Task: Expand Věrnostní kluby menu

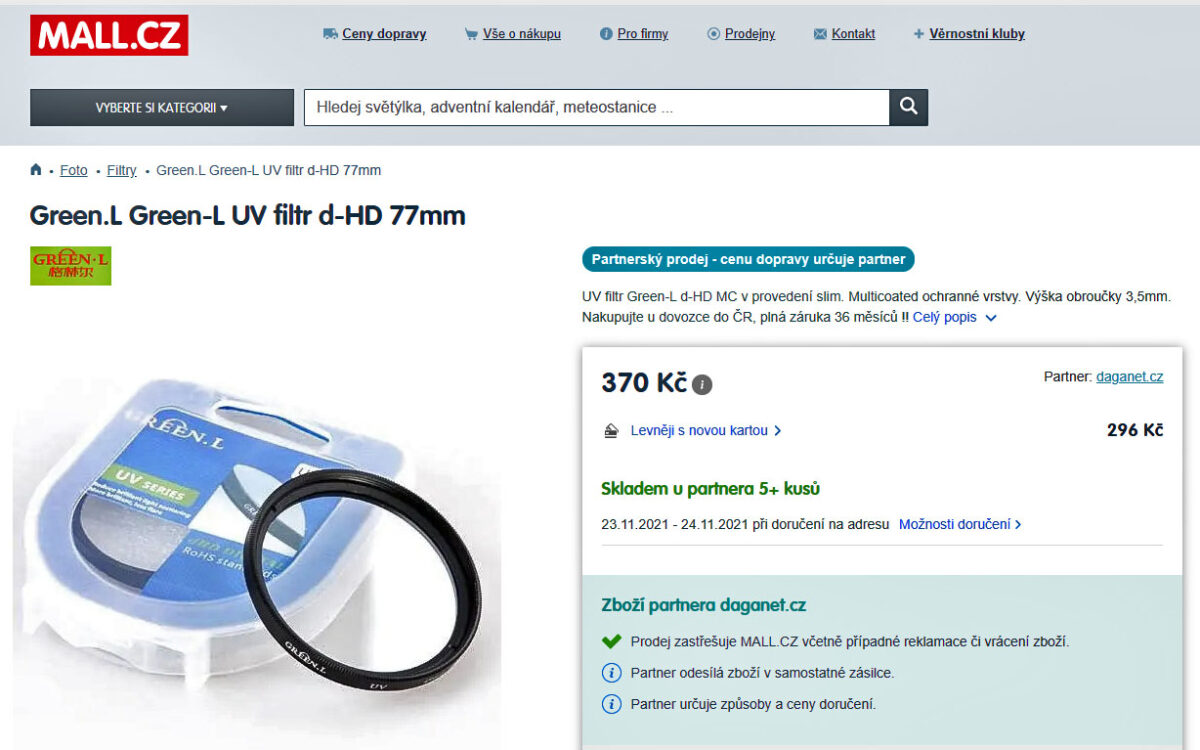Action: click(x=969, y=34)
